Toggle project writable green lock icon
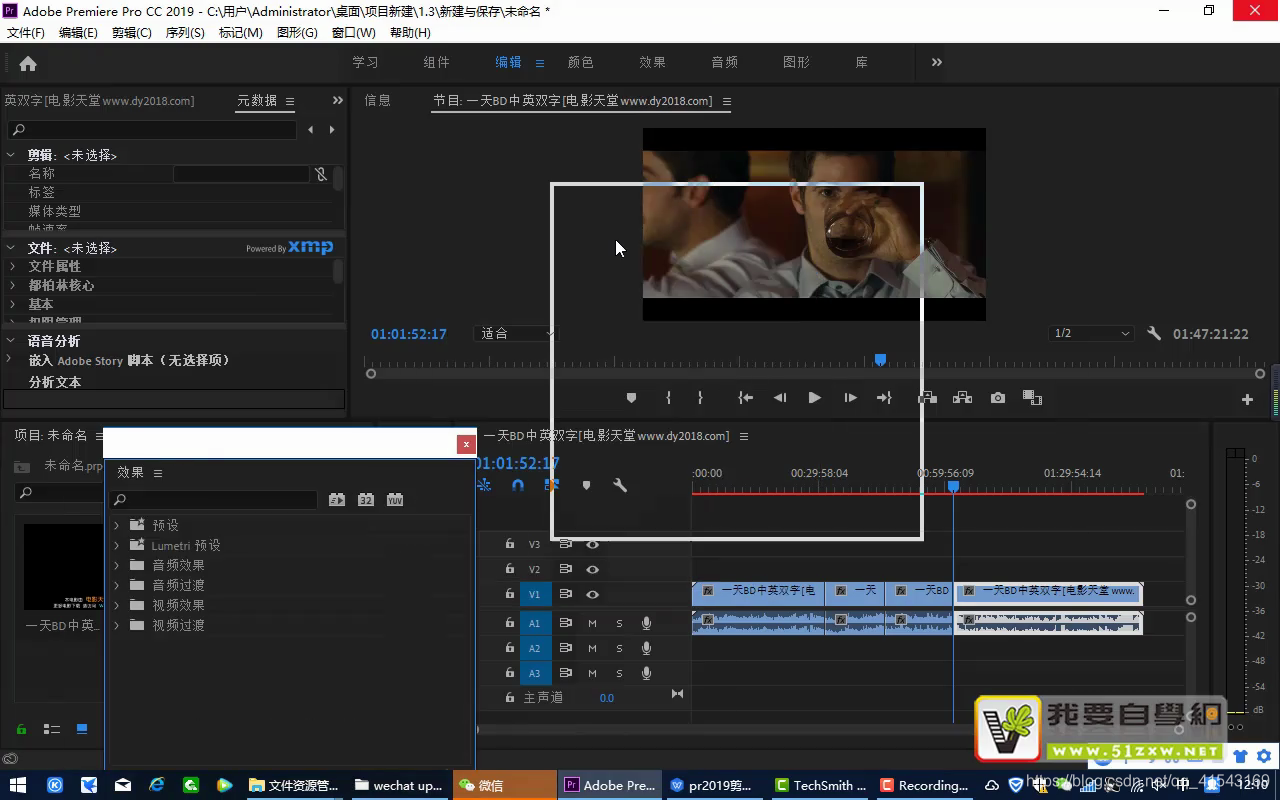The height and width of the screenshot is (800, 1280). pyautogui.click(x=21, y=729)
